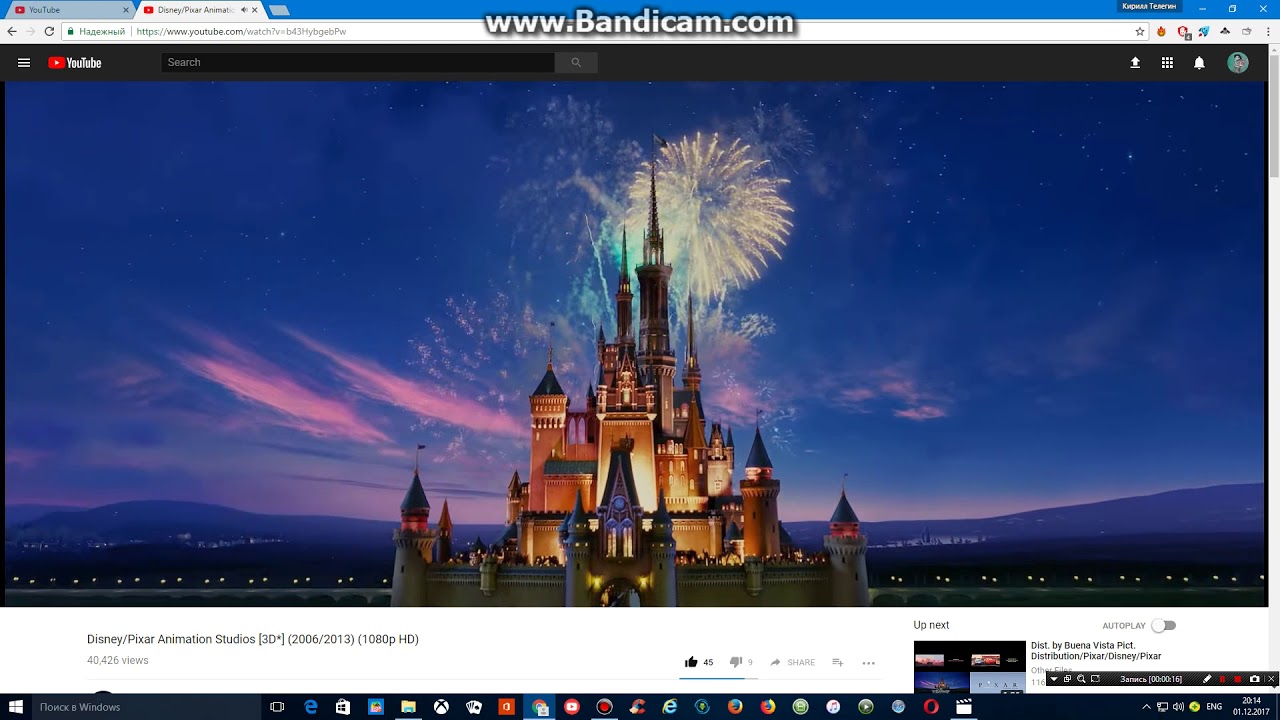Click the blue extension icon in toolbar
1280x720 pixels.
point(1204,32)
